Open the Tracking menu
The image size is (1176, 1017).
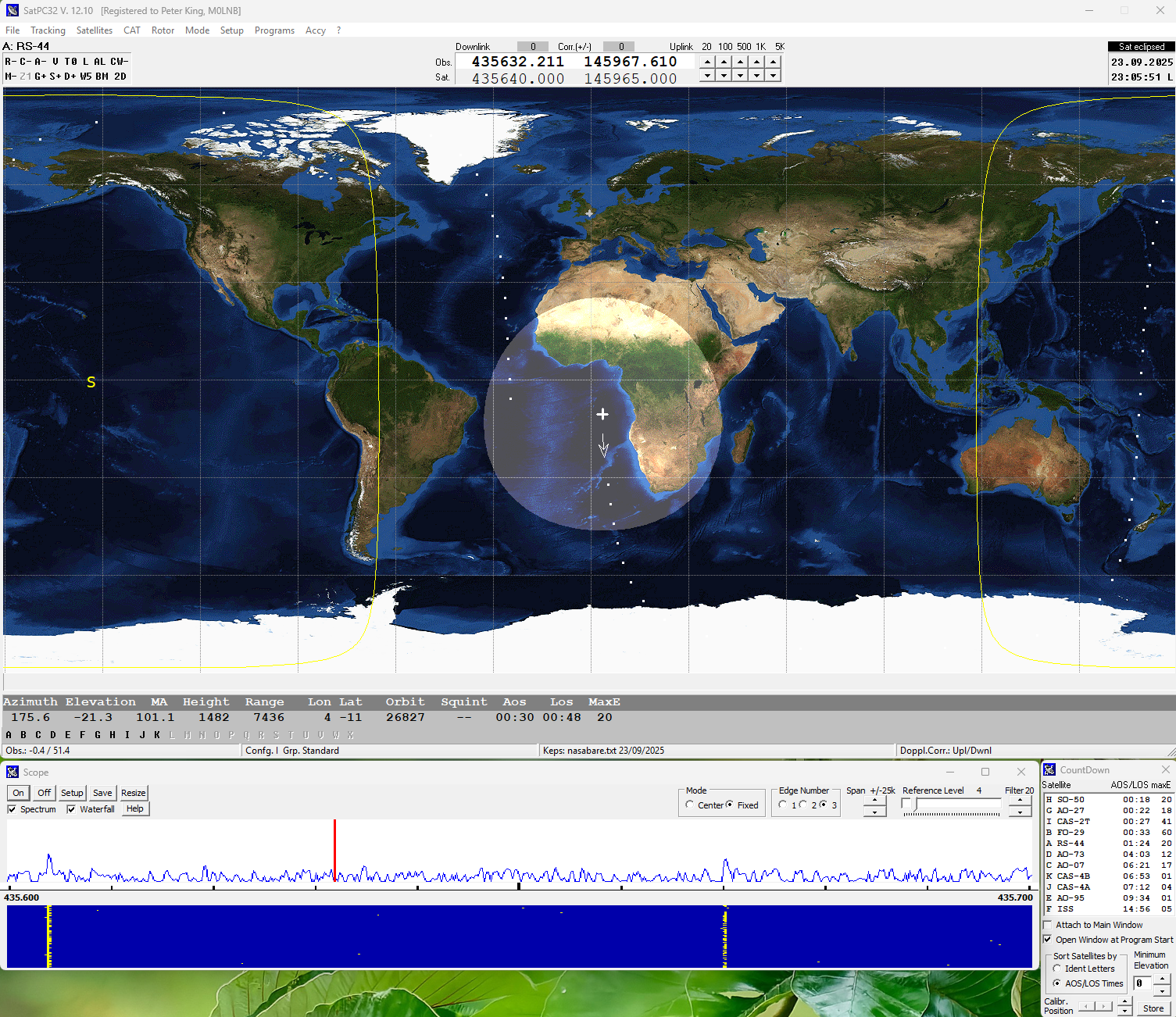coord(48,30)
